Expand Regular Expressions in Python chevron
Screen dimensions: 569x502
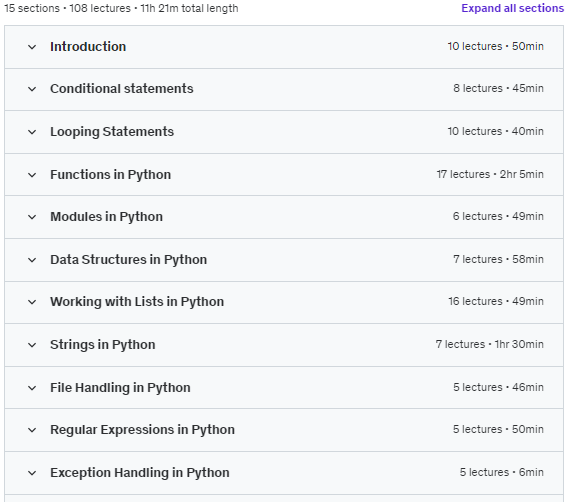(32, 430)
